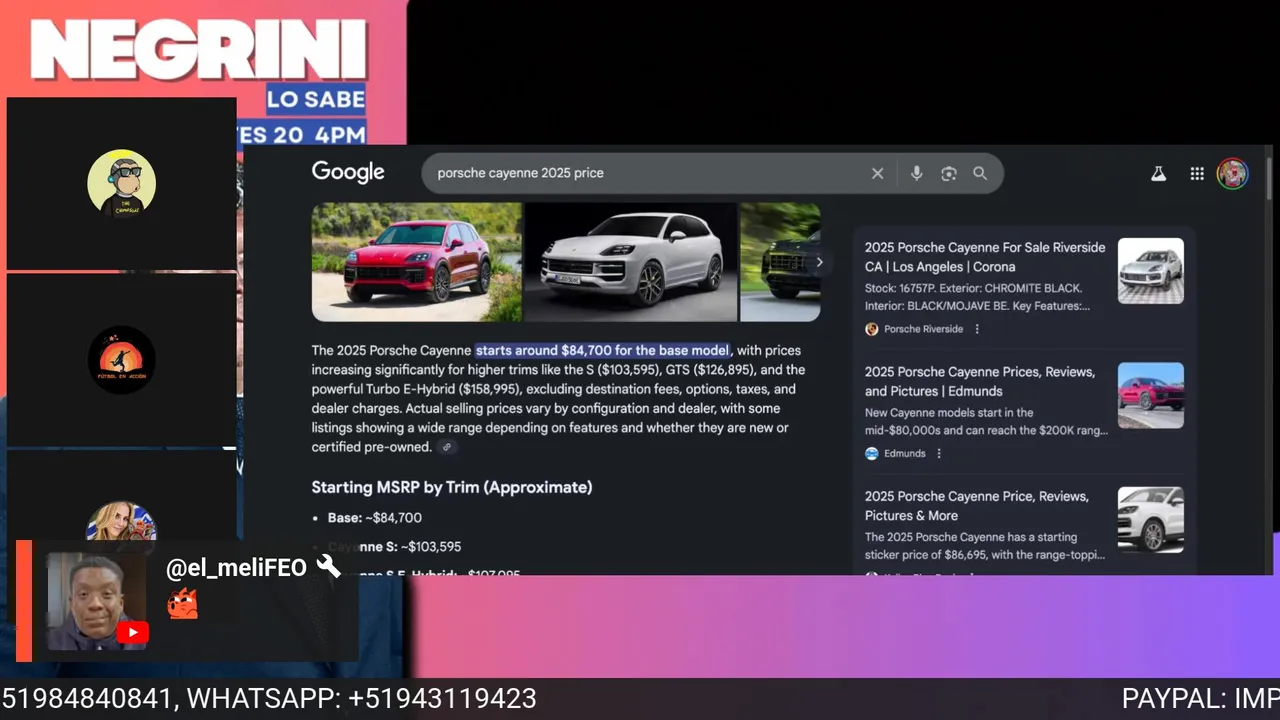Open search by image (Lens) icon
Image resolution: width=1280 pixels, height=720 pixels.
[949, 173]
